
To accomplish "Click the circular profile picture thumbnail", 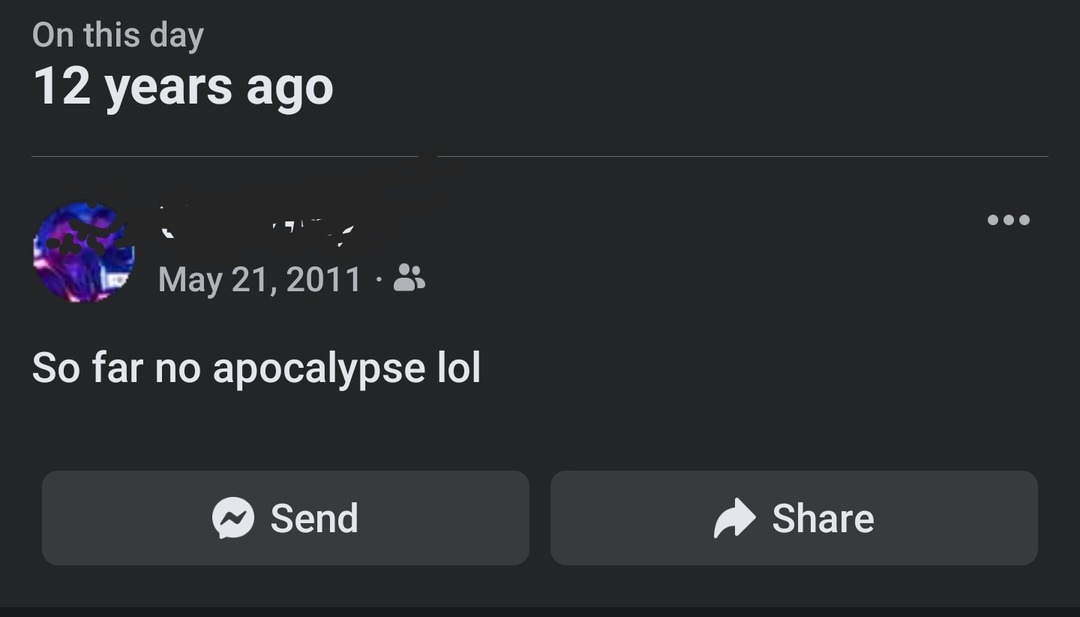I will tap(84, 252).
